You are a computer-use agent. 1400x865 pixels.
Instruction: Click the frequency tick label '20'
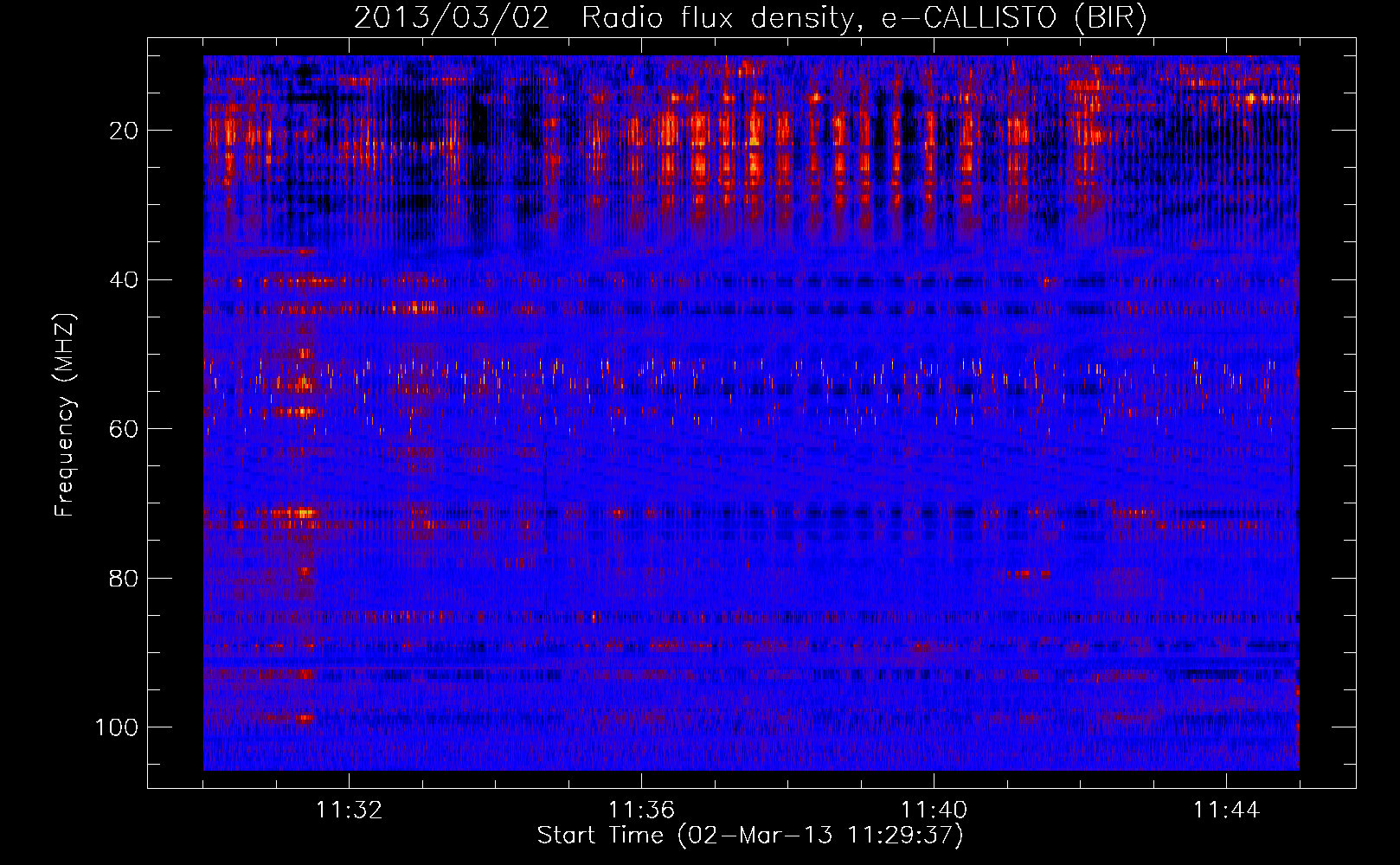(124, 131)
